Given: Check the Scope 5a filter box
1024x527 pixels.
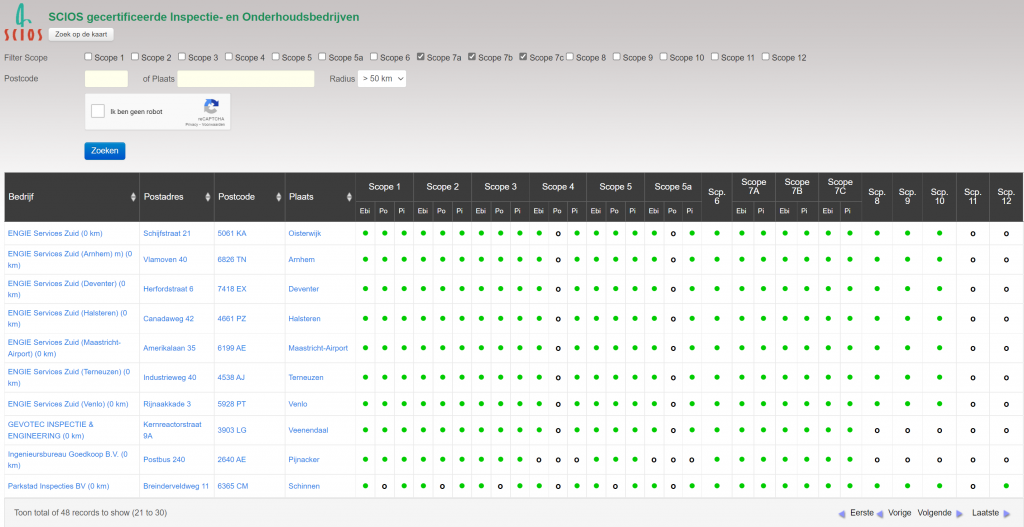Looking at the screenshot, I should [323, 57].
